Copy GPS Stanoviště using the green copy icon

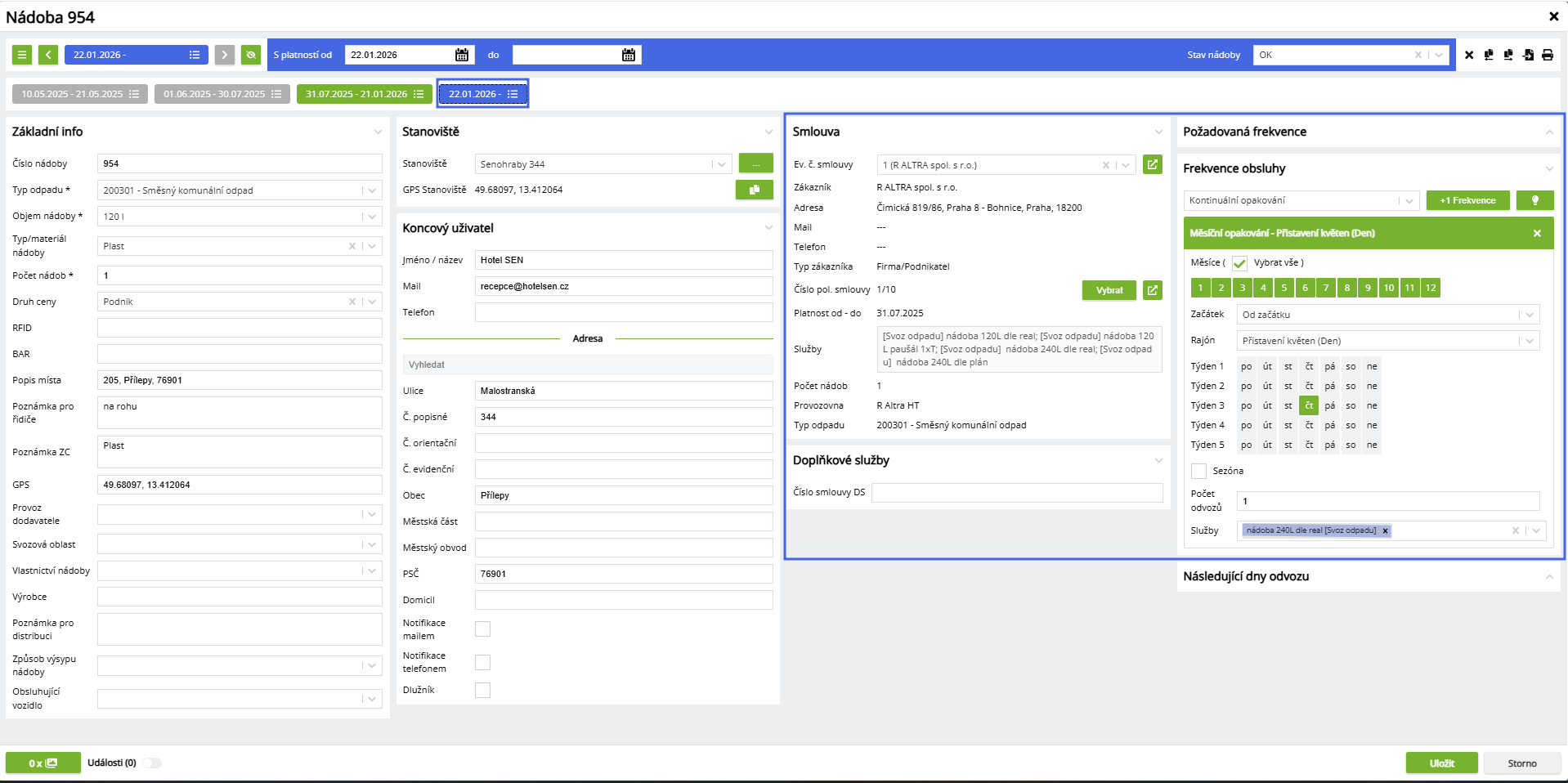coord(755,190)
